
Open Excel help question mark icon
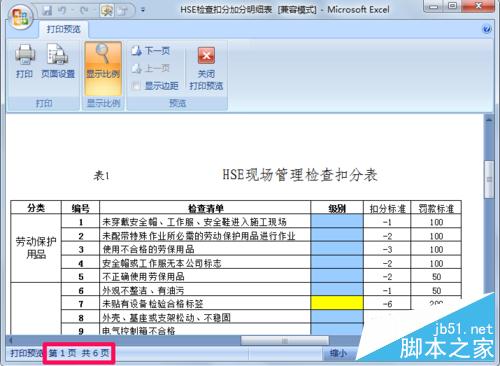pyautogui.click(x=487, y=29)
